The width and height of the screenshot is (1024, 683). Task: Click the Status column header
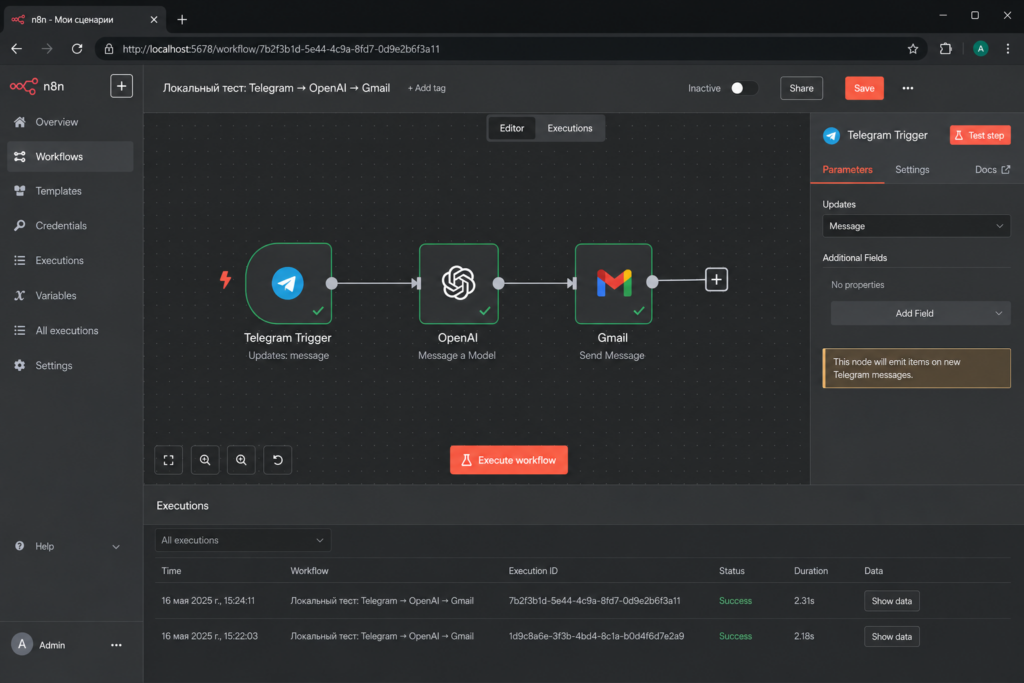pos(731,571)
